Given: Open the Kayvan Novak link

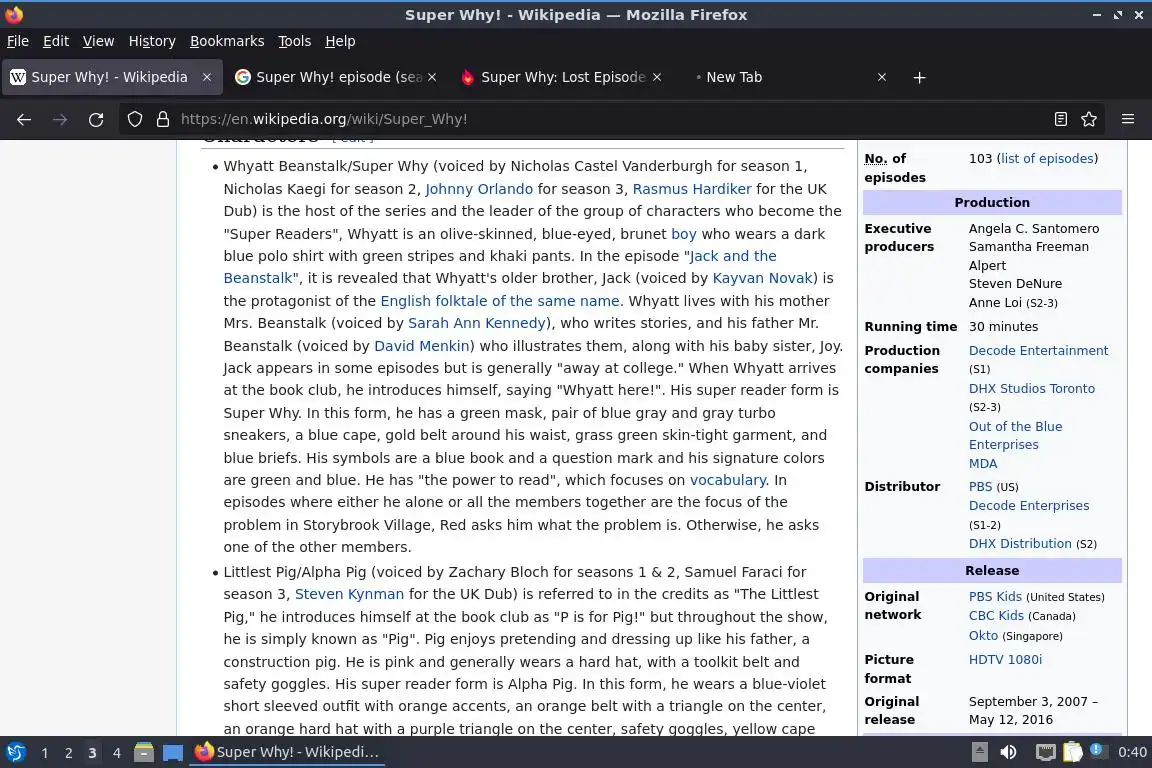Looking at the screenshot, I should (x=763, y=278).
